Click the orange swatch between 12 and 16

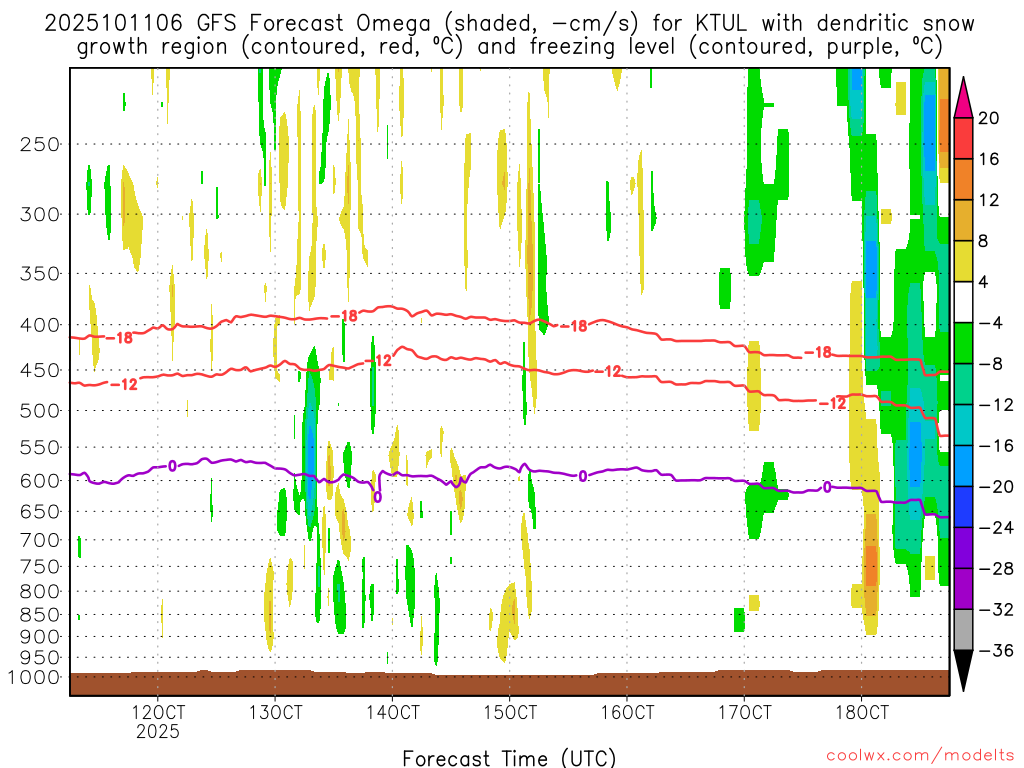tap(963, 180)
